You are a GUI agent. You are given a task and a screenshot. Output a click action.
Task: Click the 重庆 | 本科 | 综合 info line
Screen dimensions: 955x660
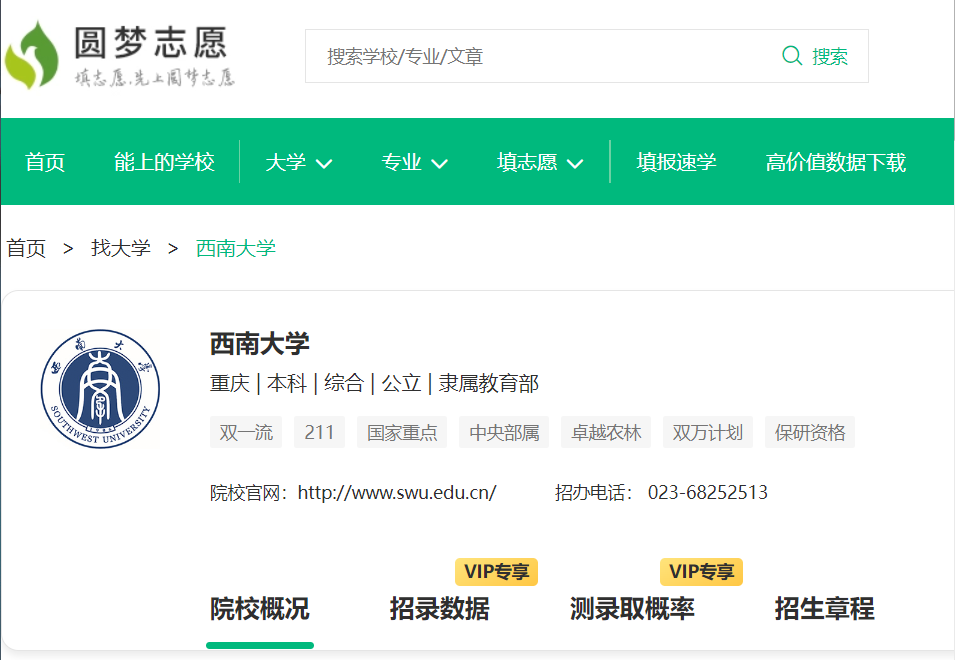375,384
